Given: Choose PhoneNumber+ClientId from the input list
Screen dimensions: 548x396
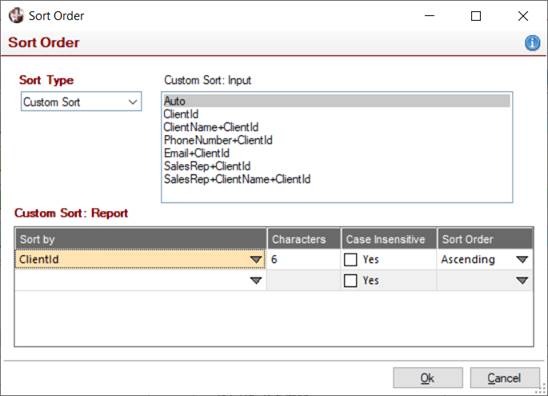Looking at the screenshot, I should click(x=218, y=140).
